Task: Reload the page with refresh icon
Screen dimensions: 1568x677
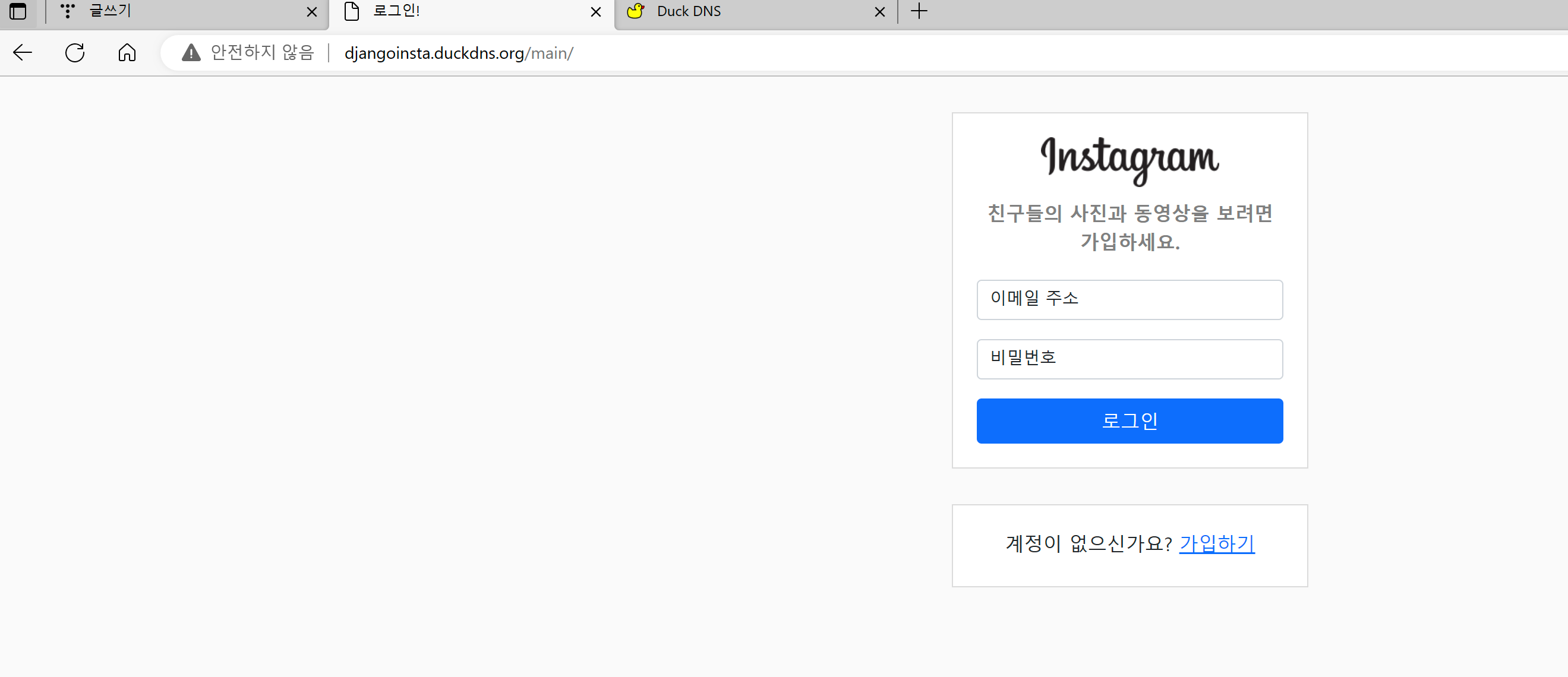Action: tap(75, 53)
